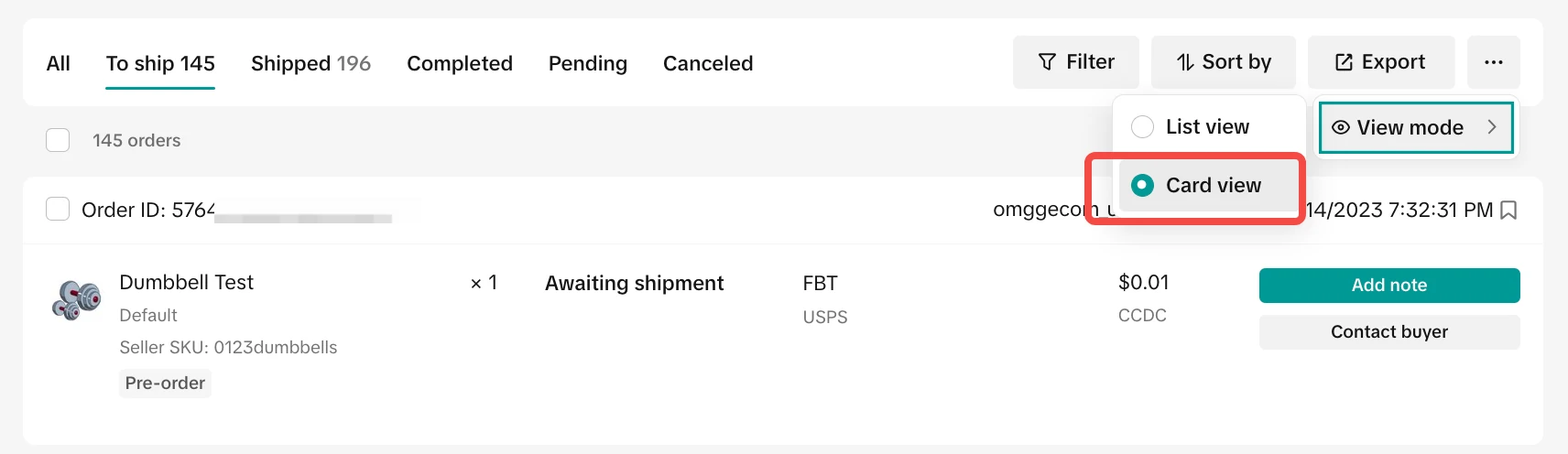Bookmark the order with the flag icon
The height and width of the screenshot is (454, 1568).
pos(1508,211)
